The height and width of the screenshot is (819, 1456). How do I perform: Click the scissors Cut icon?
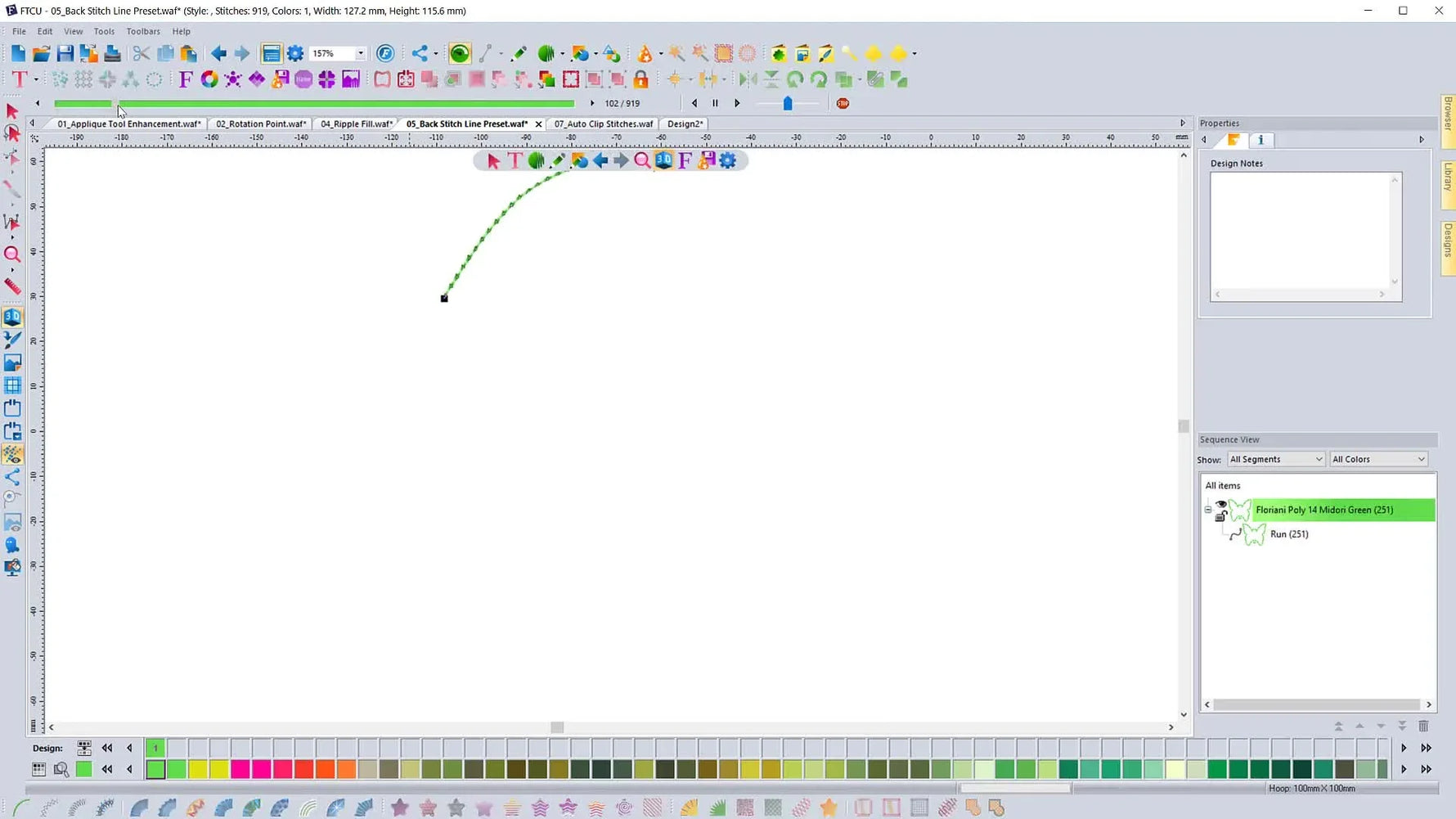pyautogui.click(x=141, y=54)
